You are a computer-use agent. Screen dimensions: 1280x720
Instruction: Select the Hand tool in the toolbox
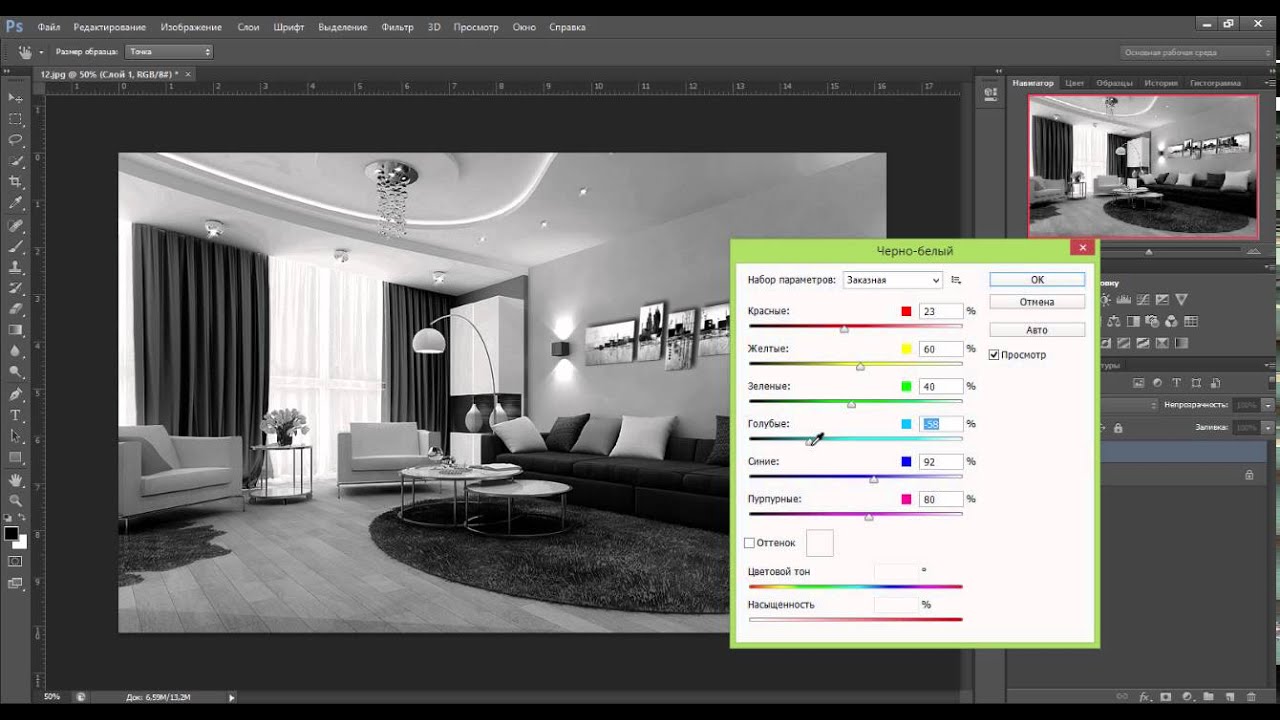(15, 481)
